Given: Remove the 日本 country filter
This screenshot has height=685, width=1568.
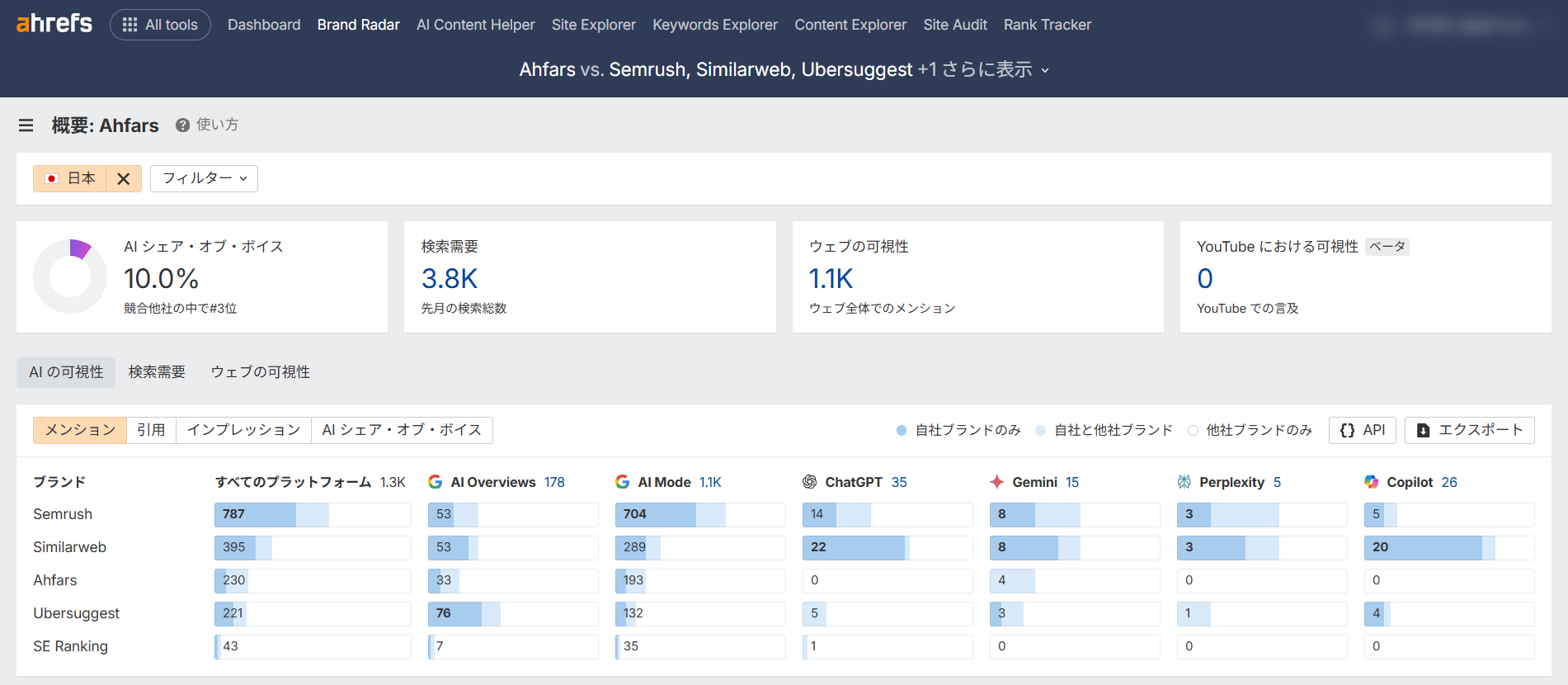Looking at the screenshot, I should (124, 178).
